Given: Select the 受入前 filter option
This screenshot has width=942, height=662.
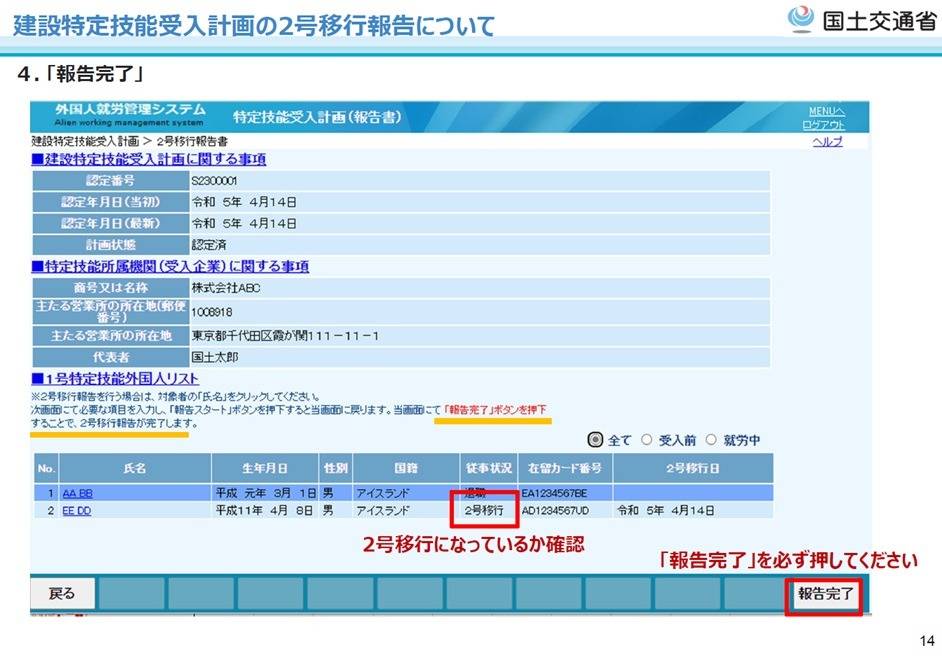Looking at the screenshot, I should pos(645,439).
